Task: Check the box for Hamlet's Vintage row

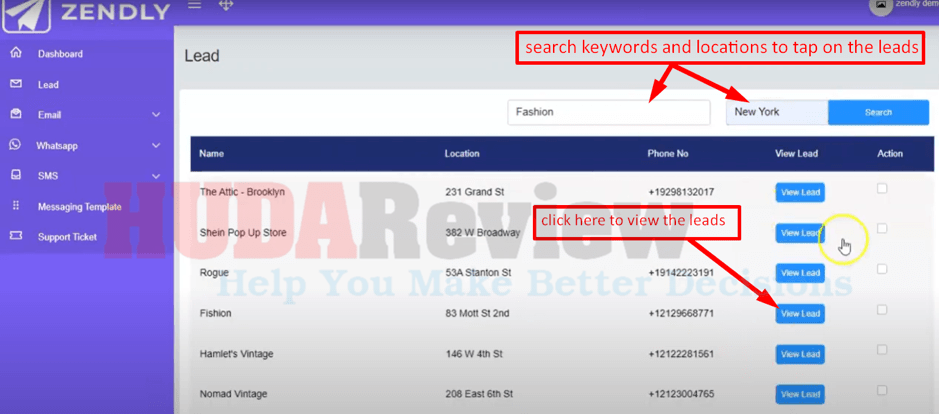Action: (882, 349)
